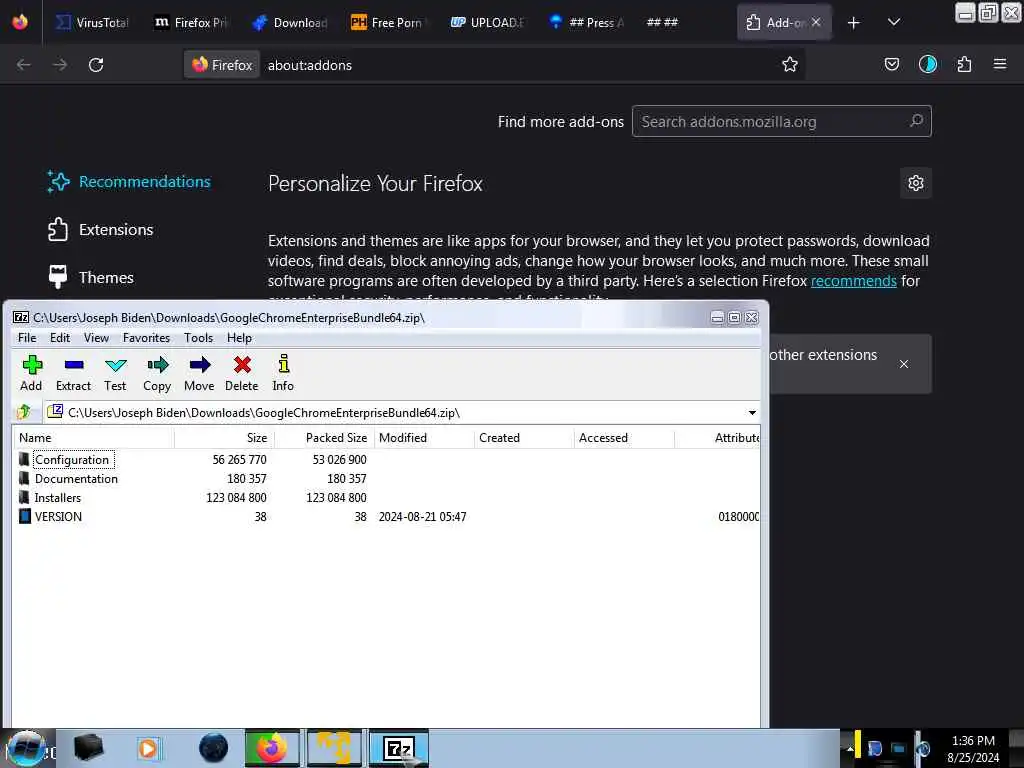The width and height of the screenshot is (1024, 768).
Task: Open the media player taskbar icon
Action: (148, 748)
